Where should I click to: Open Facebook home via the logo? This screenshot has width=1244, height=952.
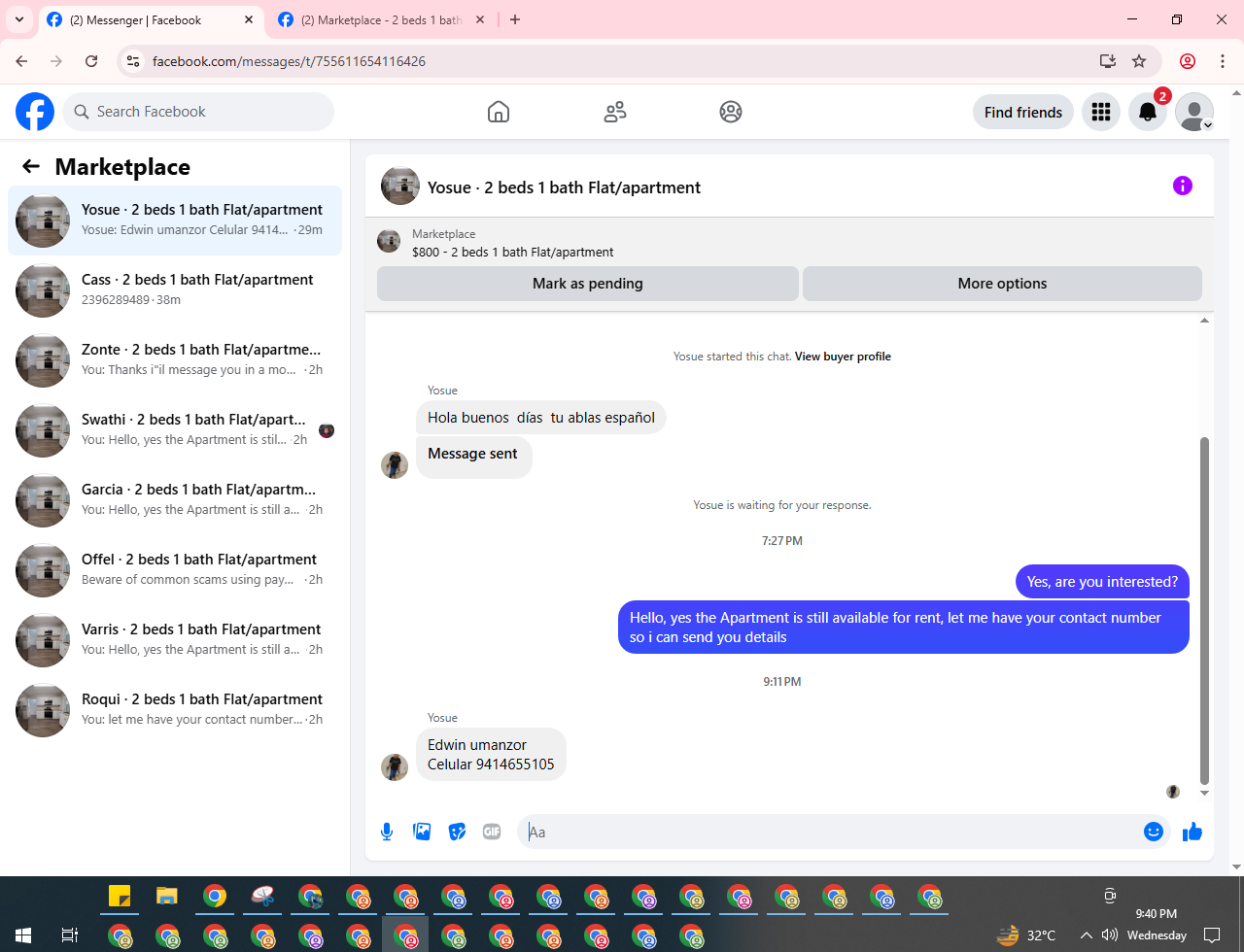click(35, 112)
